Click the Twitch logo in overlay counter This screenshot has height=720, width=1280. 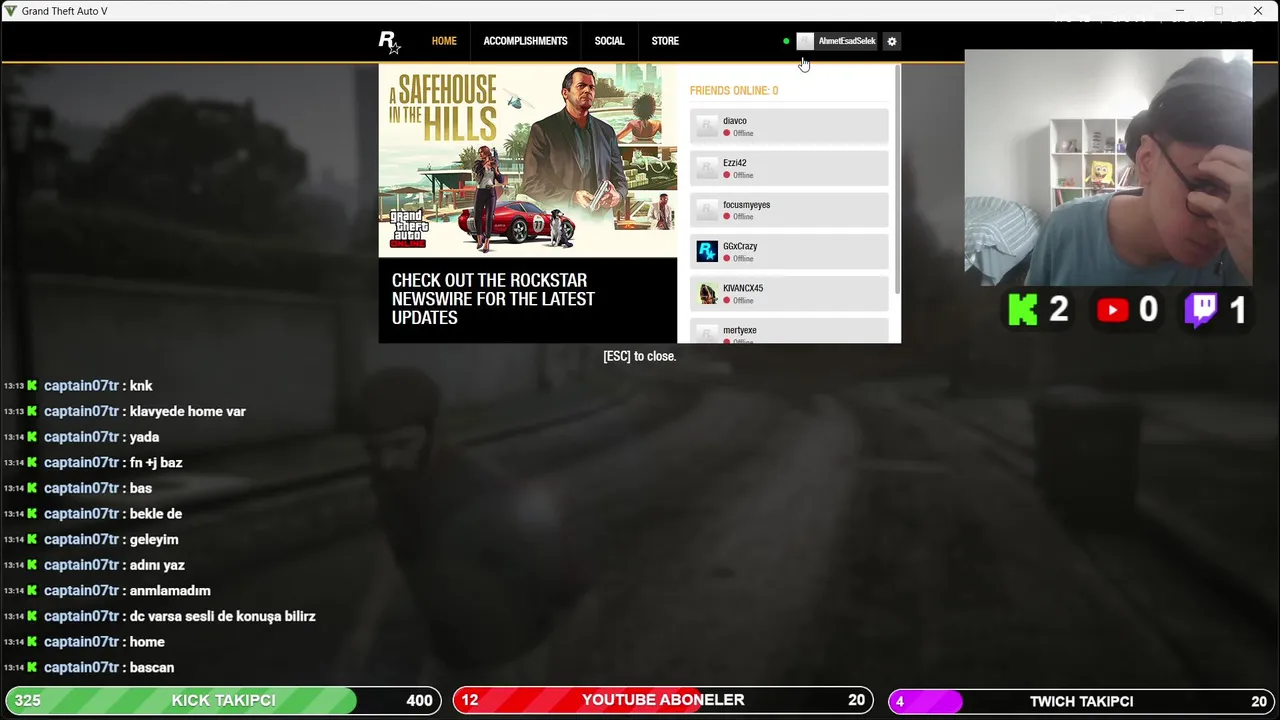click(x=1201, y=310)
